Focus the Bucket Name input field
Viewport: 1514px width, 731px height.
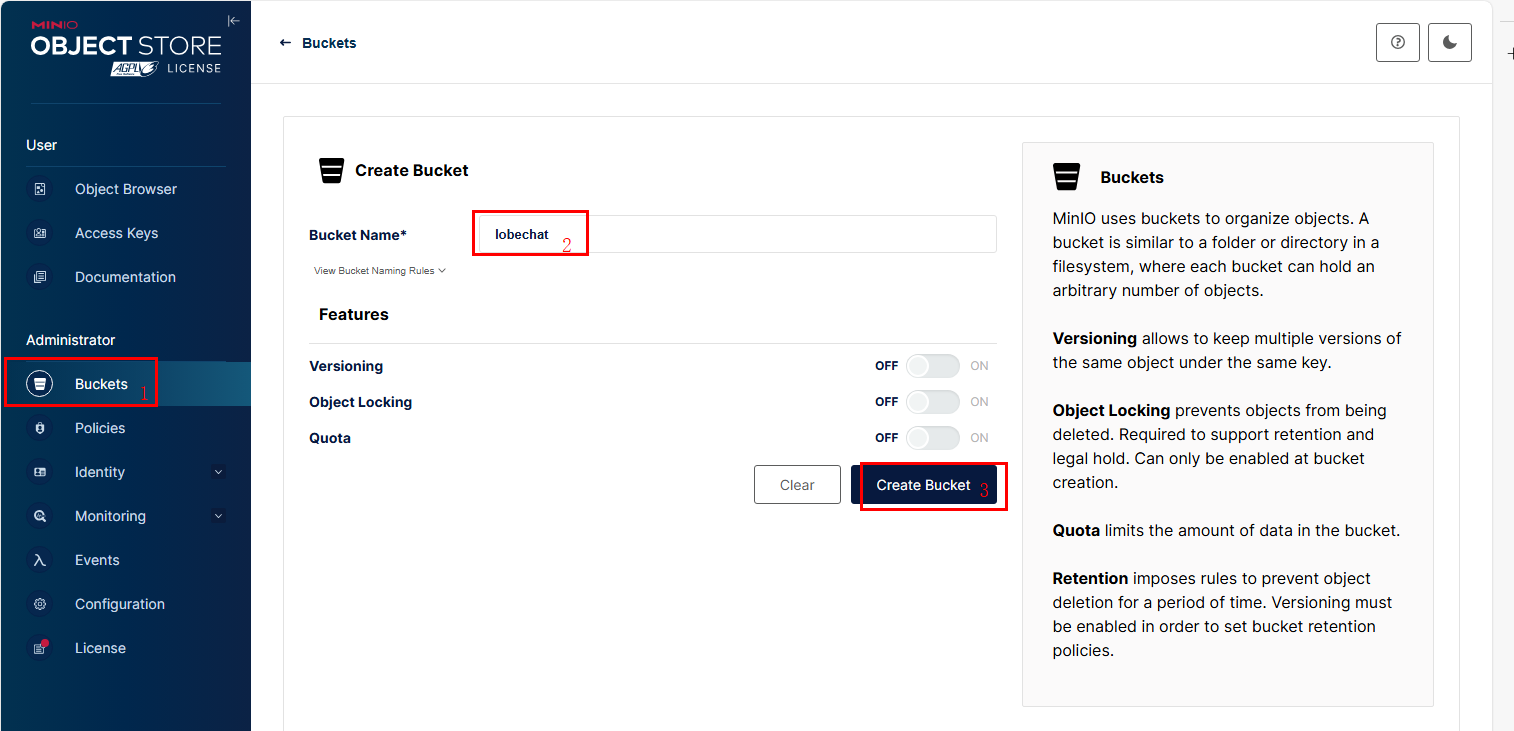[x=735, y=234]
